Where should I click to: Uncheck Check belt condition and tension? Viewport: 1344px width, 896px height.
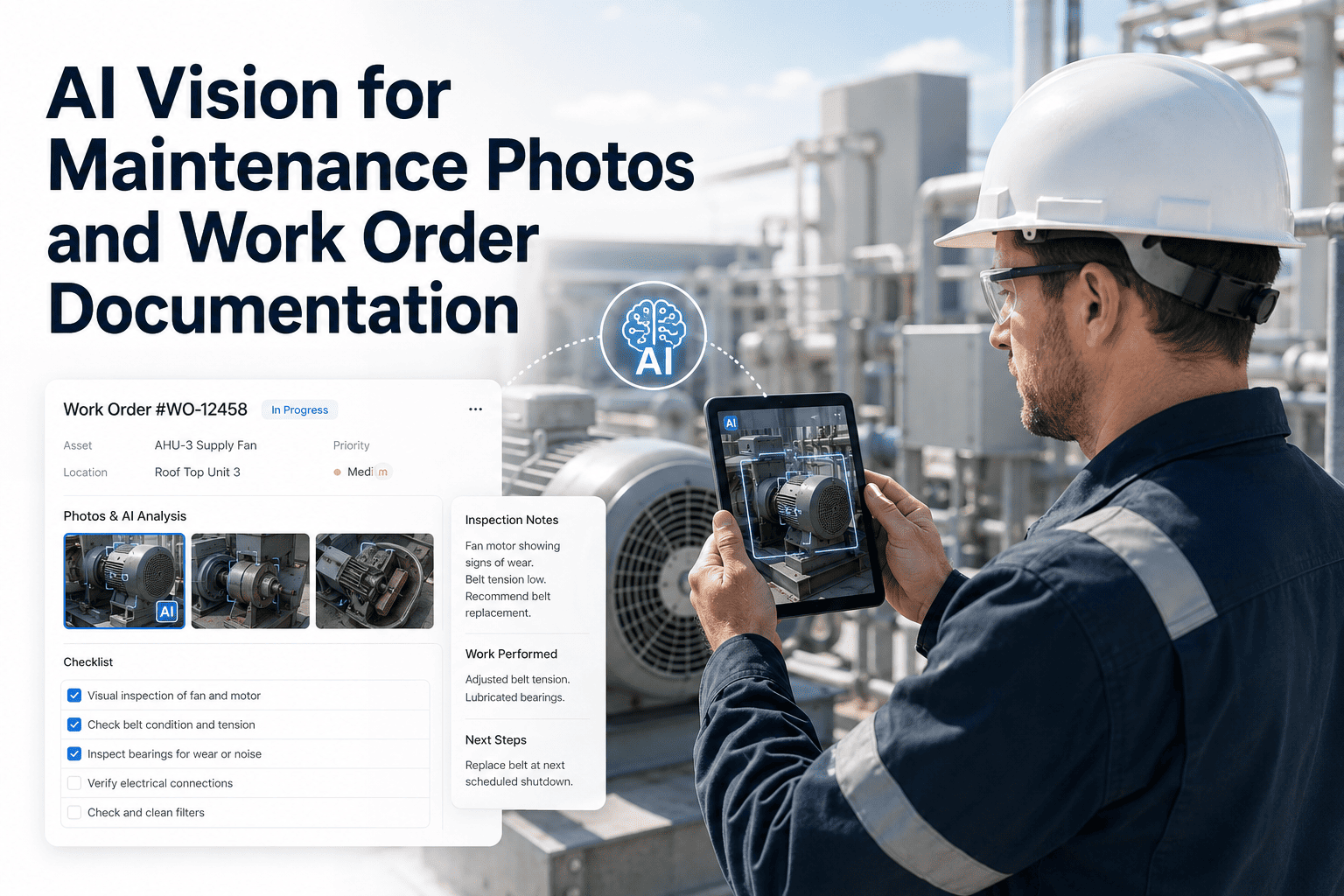74,724
